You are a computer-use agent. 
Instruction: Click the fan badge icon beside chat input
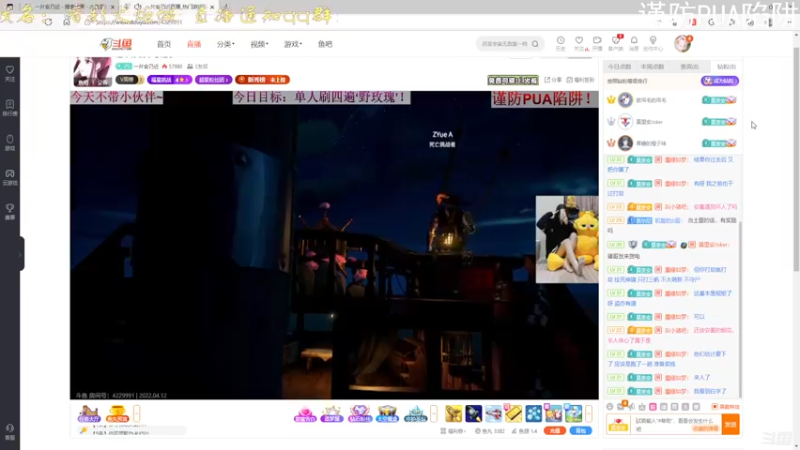point(618,424)
